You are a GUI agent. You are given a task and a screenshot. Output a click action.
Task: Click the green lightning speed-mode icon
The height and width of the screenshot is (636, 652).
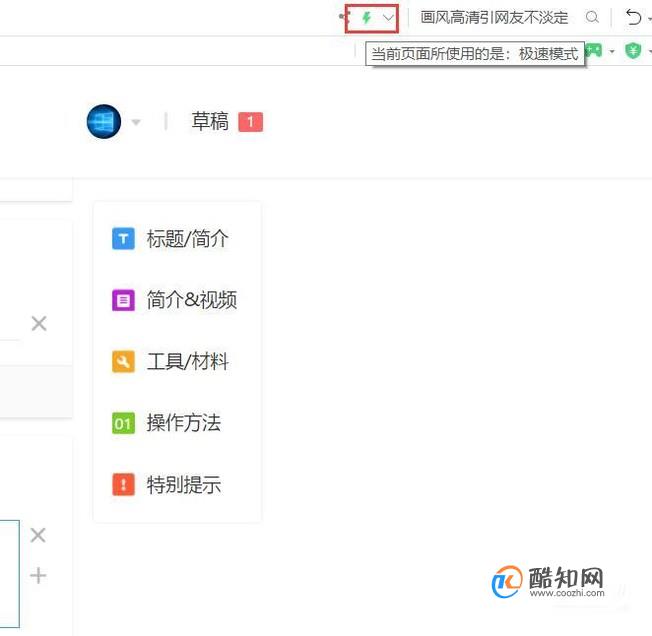tap(366, 17)
